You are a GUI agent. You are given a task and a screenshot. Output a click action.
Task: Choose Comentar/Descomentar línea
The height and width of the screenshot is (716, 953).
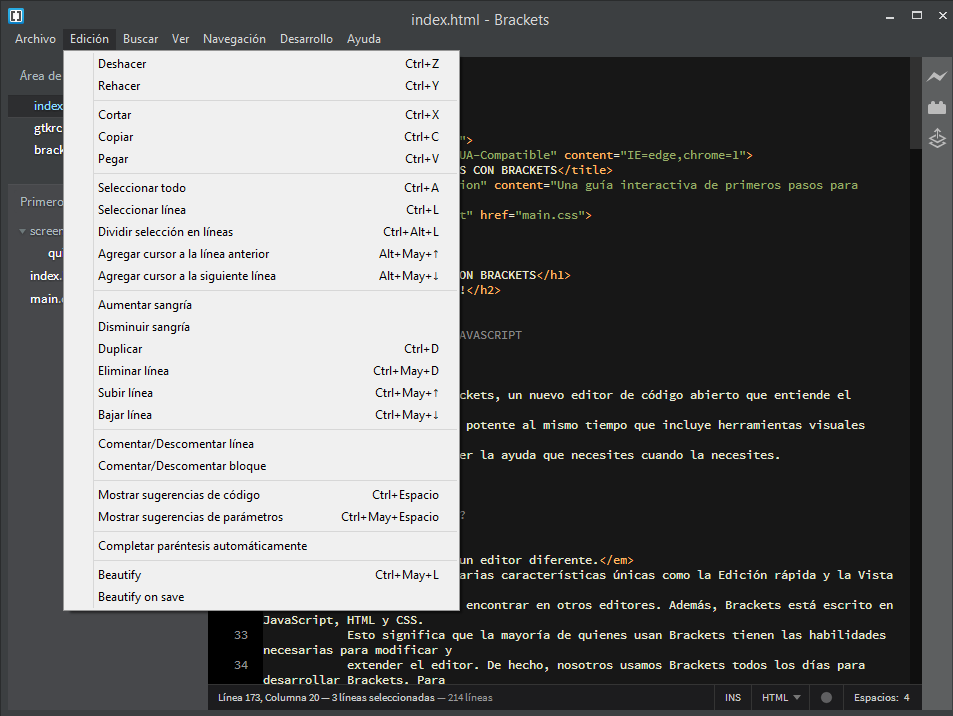[x=261, y=444]
